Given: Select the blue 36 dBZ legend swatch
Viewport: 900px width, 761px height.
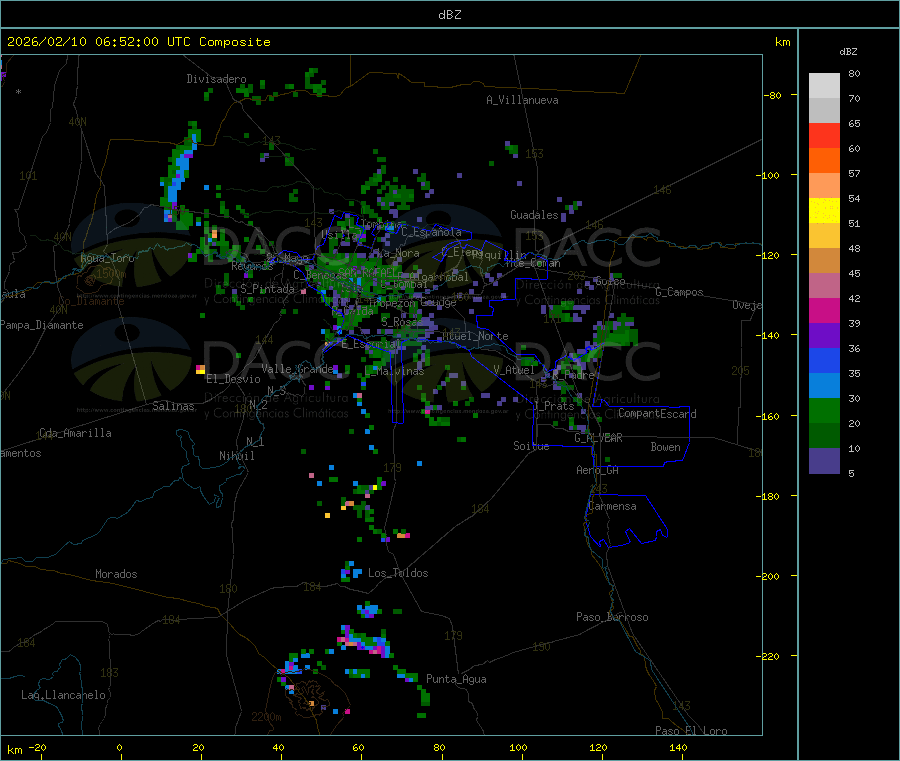Looking at the screenshot, I should [x=824, y=360].
